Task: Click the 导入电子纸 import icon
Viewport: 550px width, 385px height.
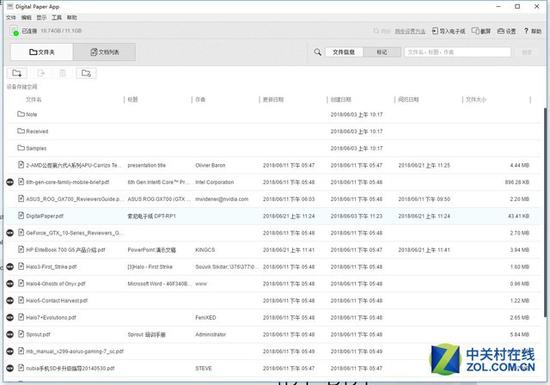Action: point(435,31)
